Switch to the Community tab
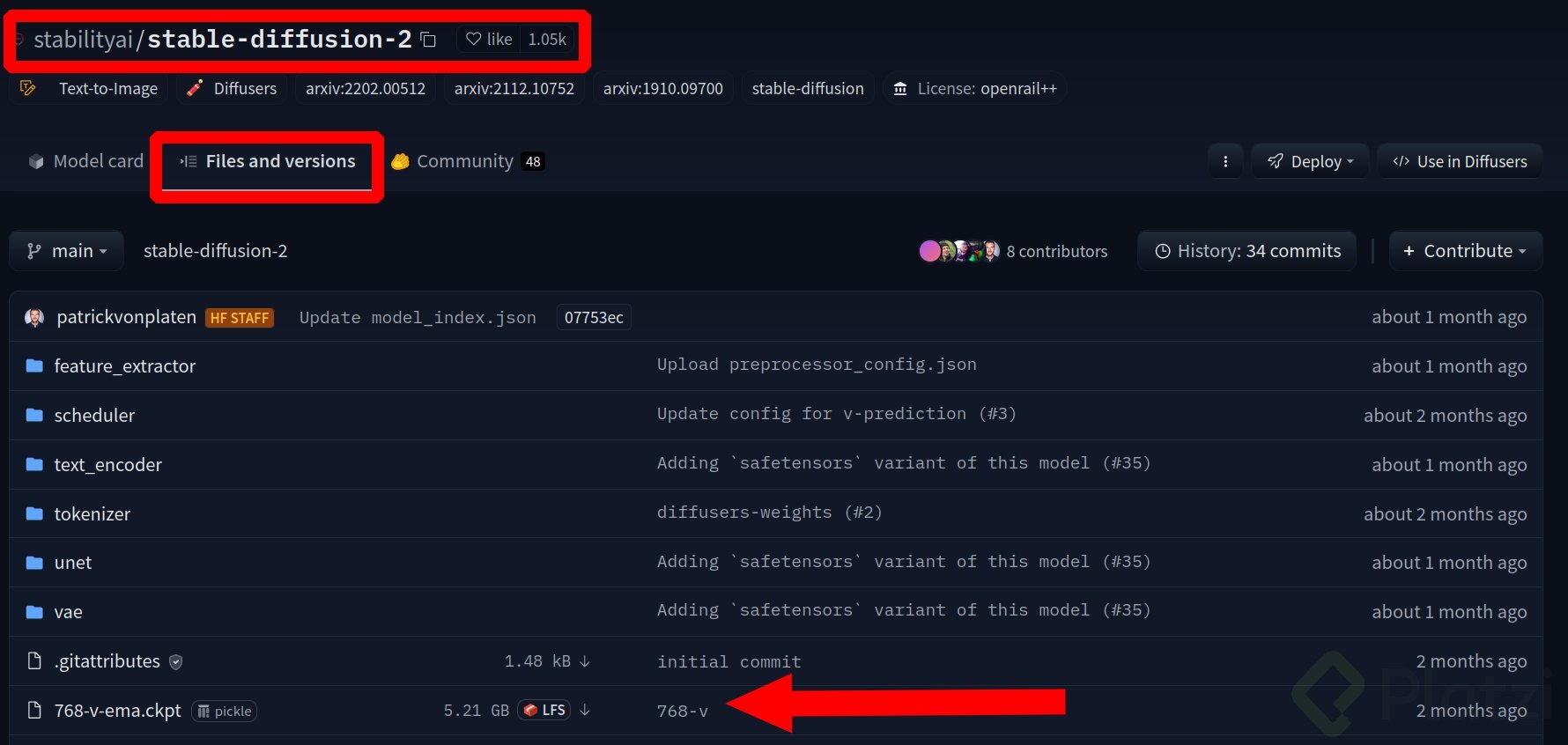 pos(468,161)
